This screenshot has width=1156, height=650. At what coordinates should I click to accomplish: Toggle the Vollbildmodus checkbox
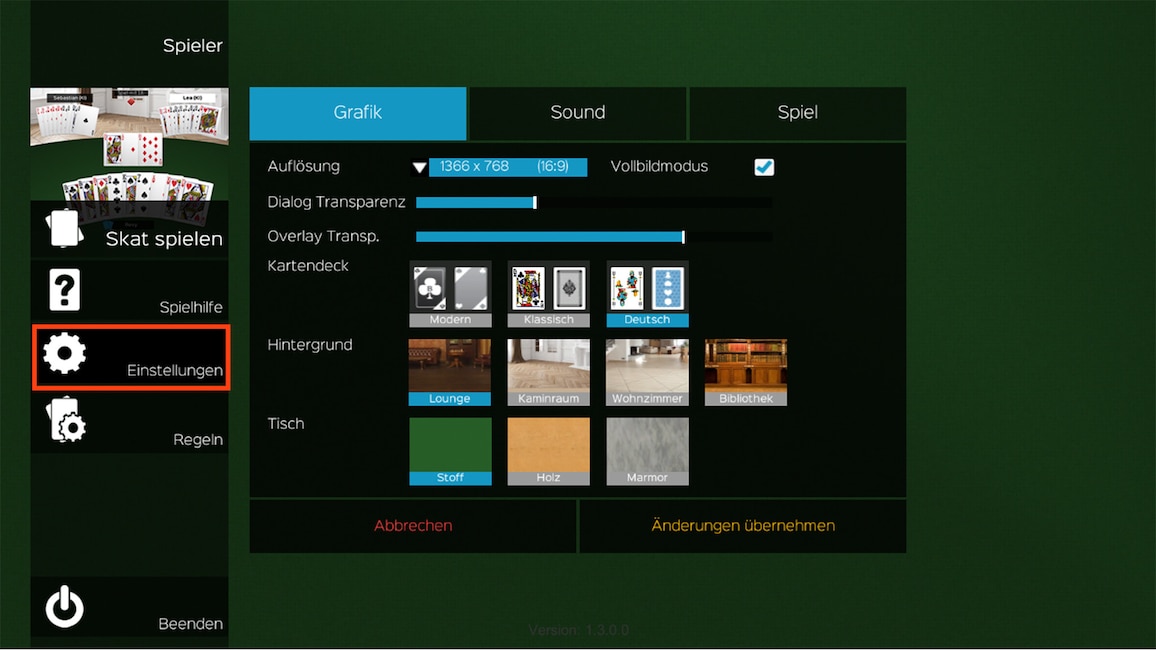764,167
